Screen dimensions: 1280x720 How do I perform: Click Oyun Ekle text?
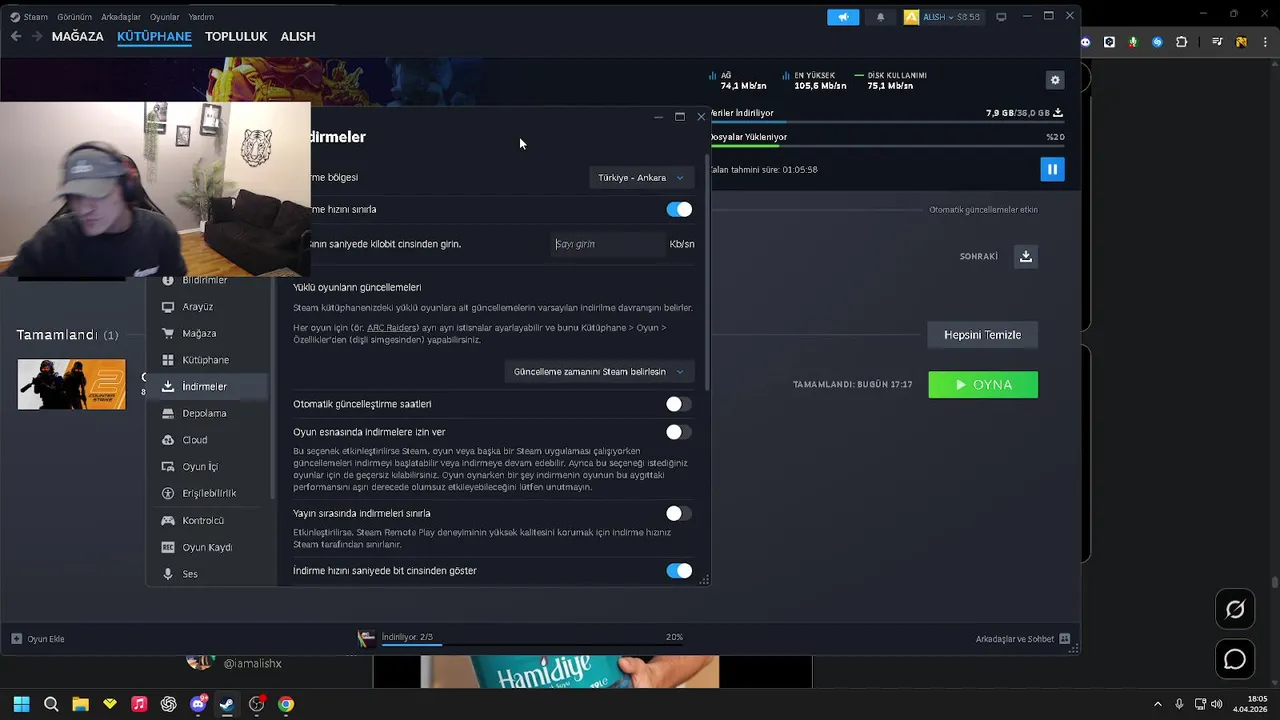click(x=46, y=639)
